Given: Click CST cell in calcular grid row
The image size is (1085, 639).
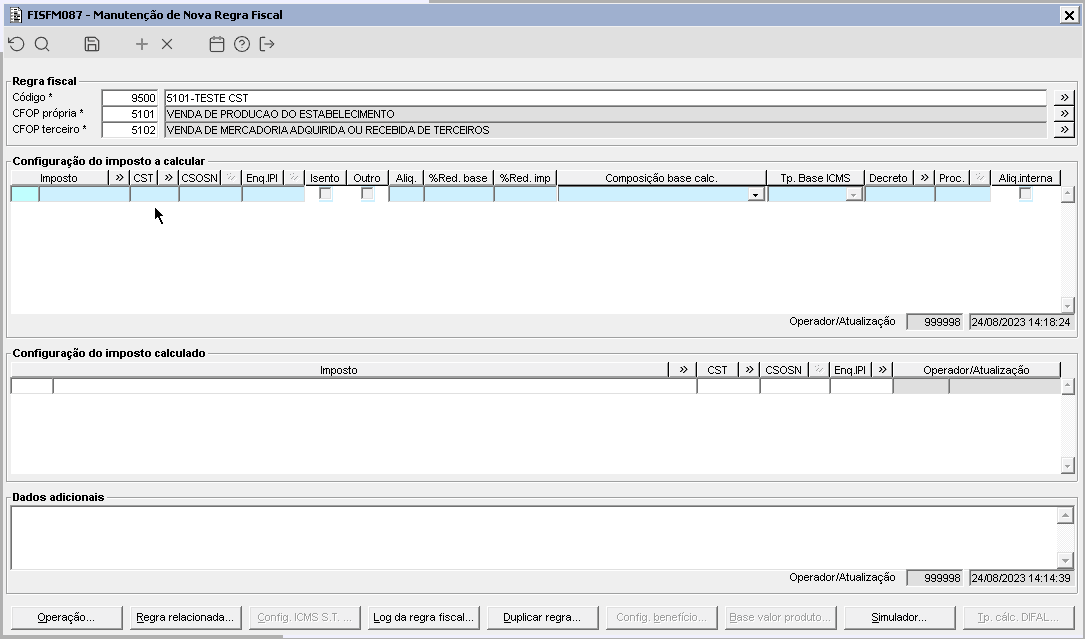Looking at the screenshot, I should (x=154, y=194).
